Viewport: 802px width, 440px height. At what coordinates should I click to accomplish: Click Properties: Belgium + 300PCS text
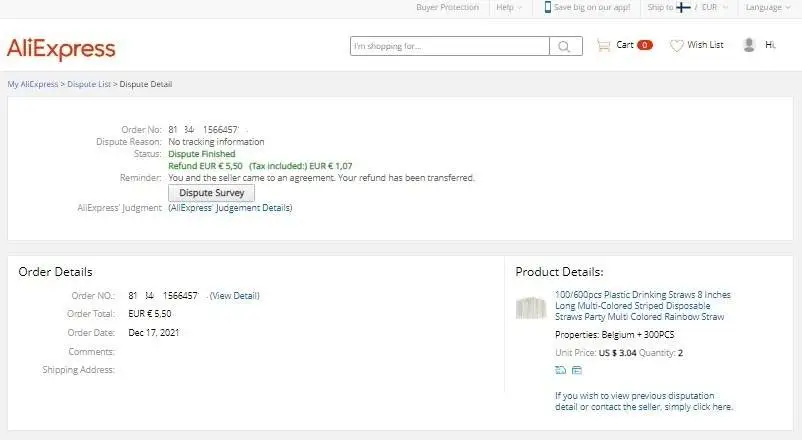pyautogui.click(x=615, y=335)
